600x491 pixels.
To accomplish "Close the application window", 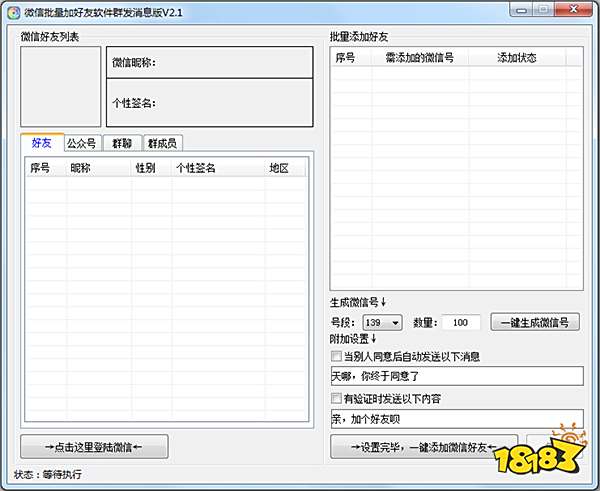I will point(573,10).
